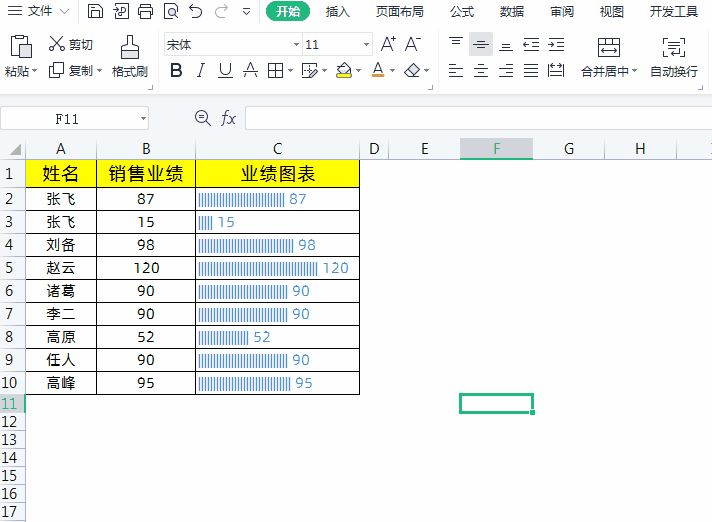712x522 pixels.
Task: Increase font size with A+ icon
Action: point(388,44)
